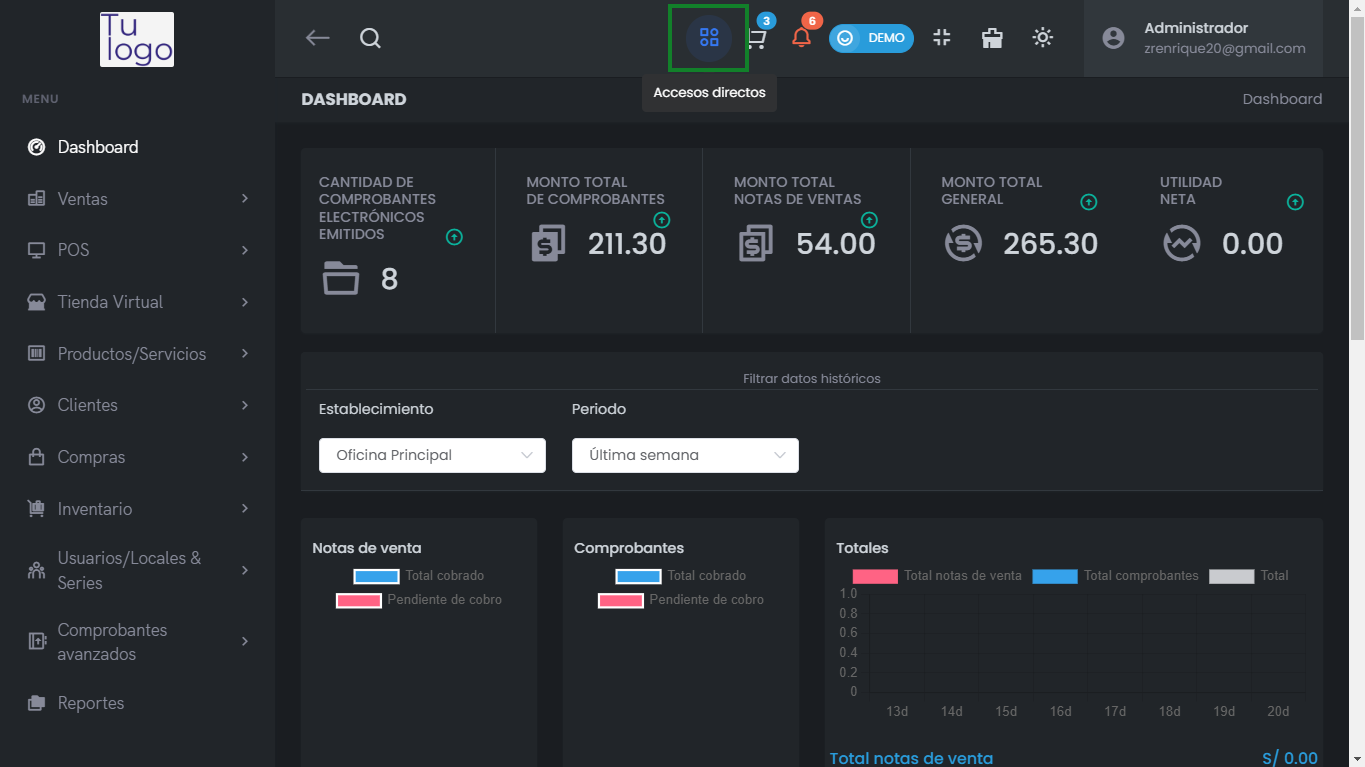Click the Tienda Virtual storefront icon
This screenshot has width=1365, height=767.
(34, 301)
